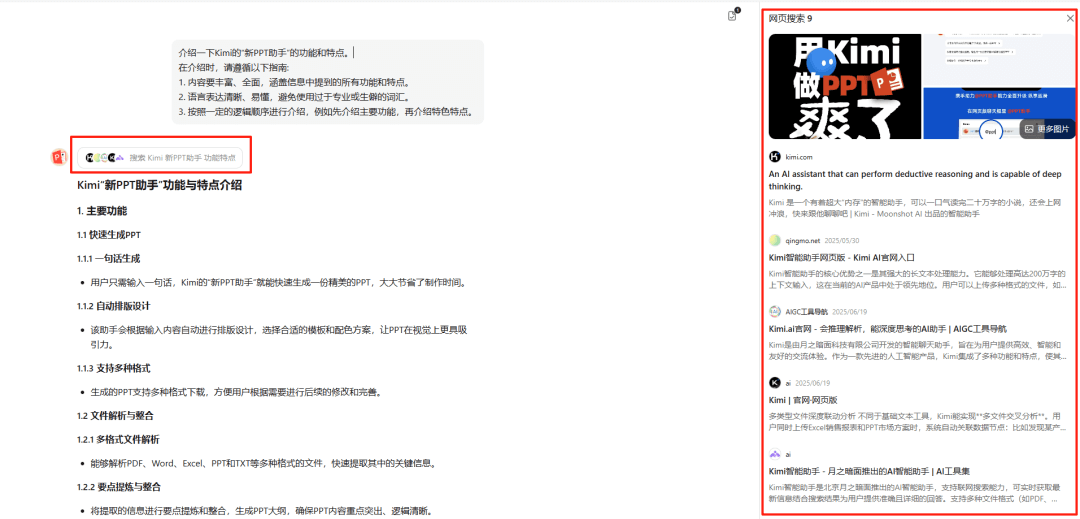Click the heading 1.1.2 自动排版设计
1080x519 pixels.
pos(114,306)
